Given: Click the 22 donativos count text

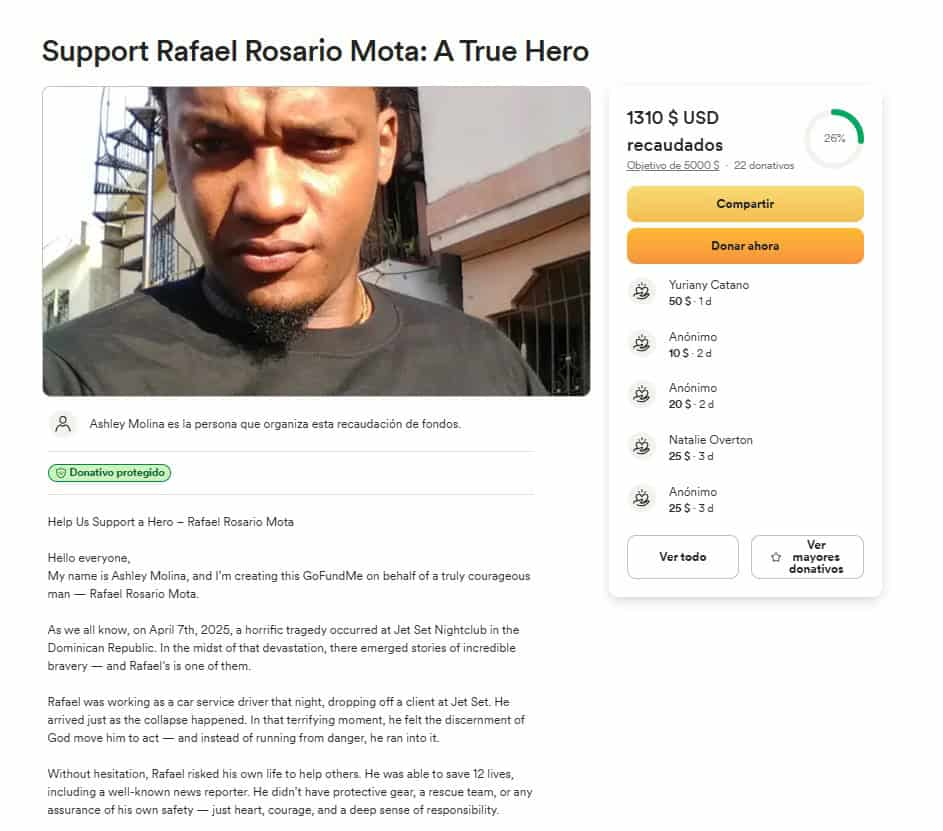Looking at the screenshot, I should pyautogui.click(x=764, y=166).
